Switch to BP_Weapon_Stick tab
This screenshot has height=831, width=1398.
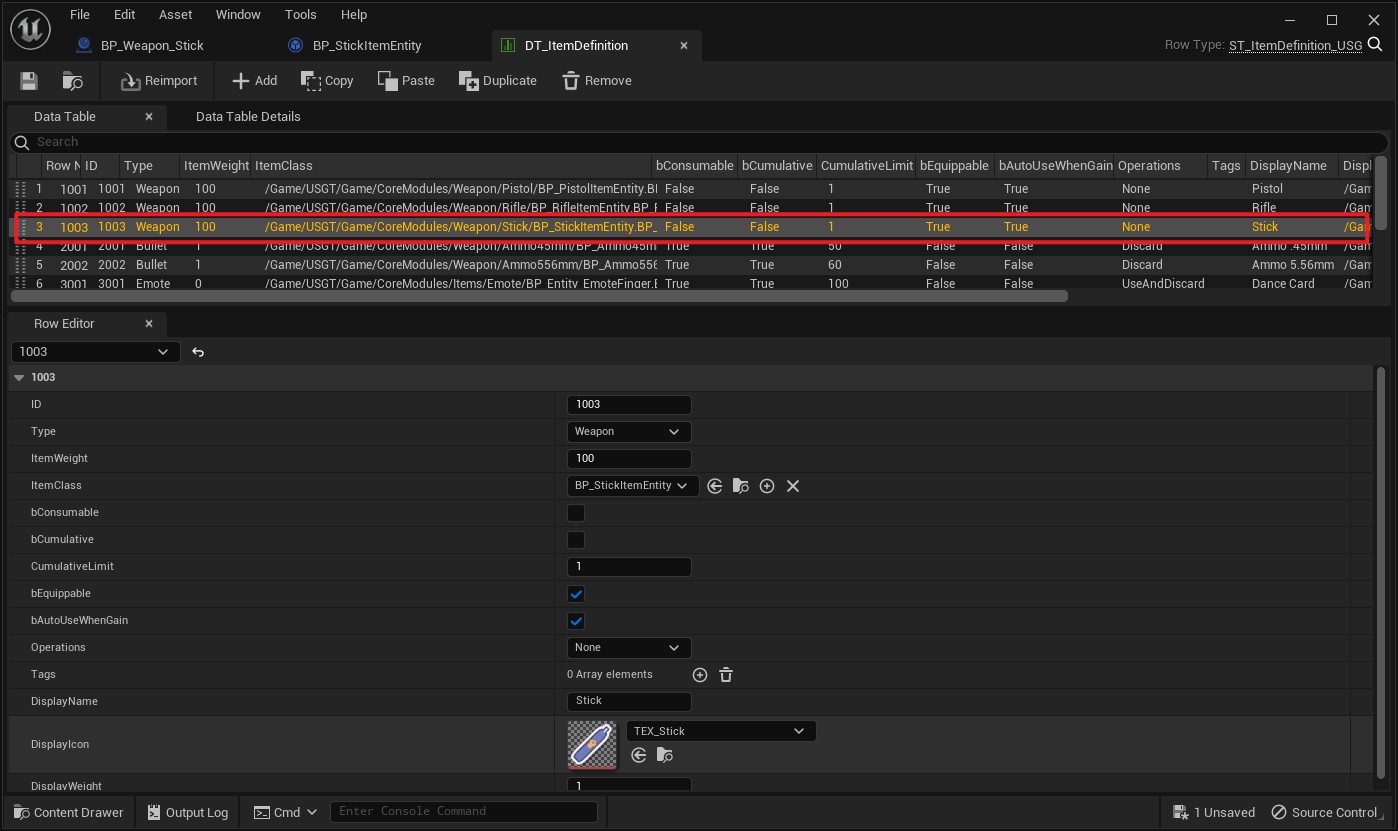tap(152, 45)
